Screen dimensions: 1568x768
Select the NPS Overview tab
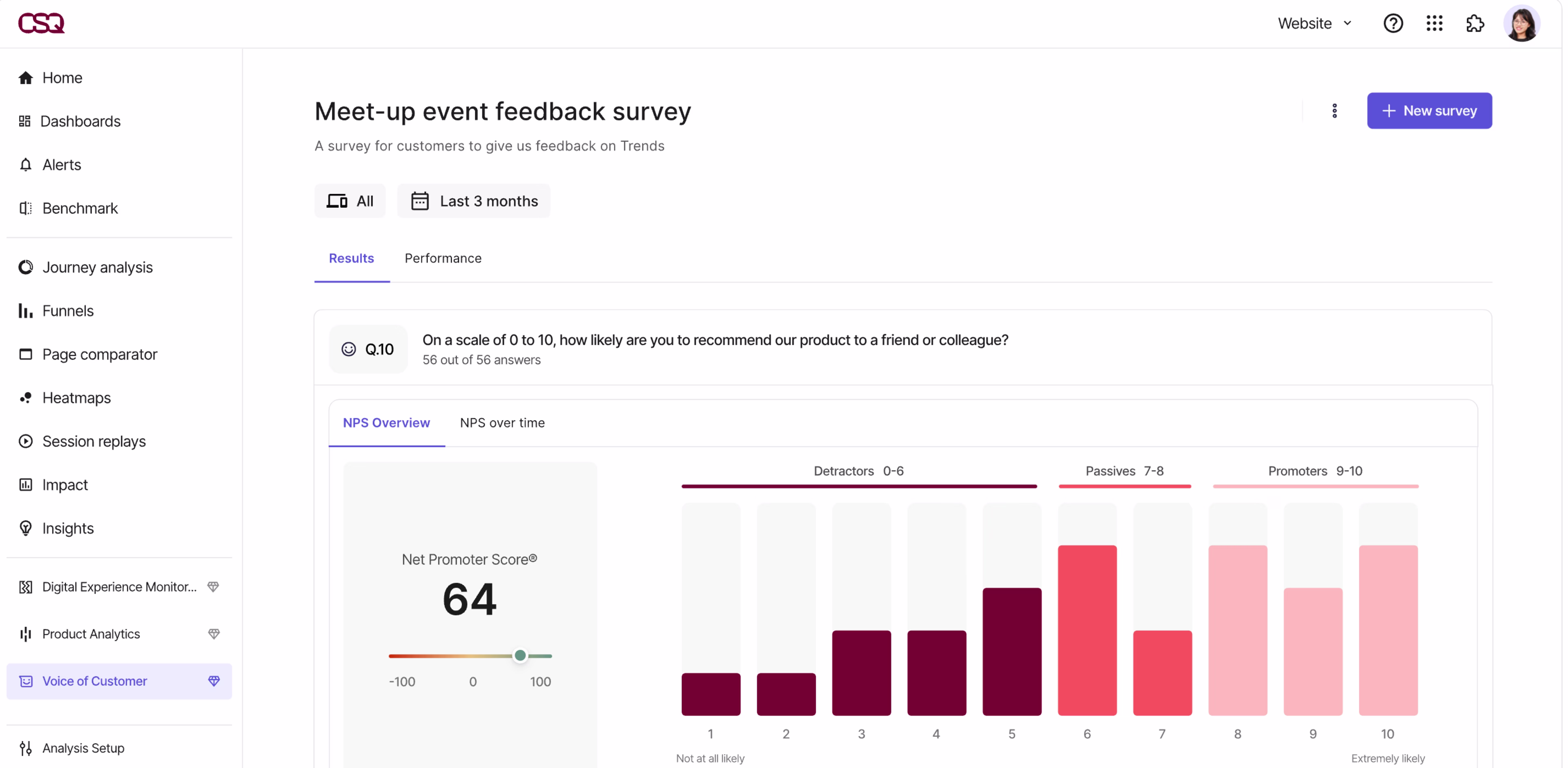pos(387,423)
